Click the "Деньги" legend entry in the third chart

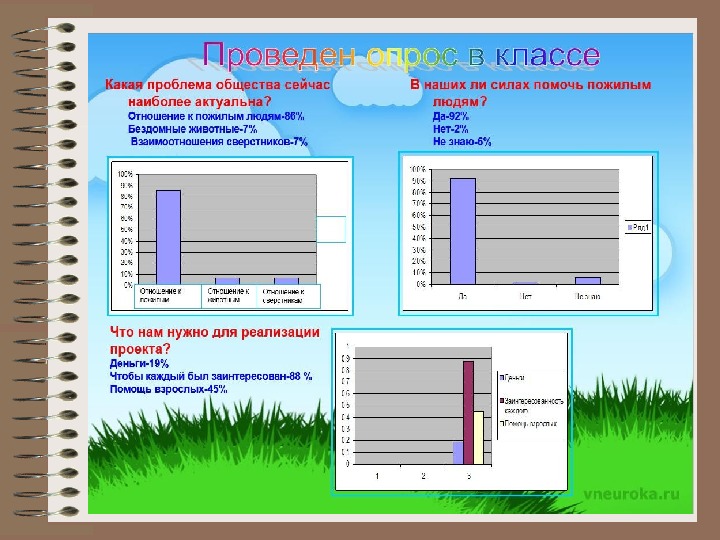click(512, 378)
